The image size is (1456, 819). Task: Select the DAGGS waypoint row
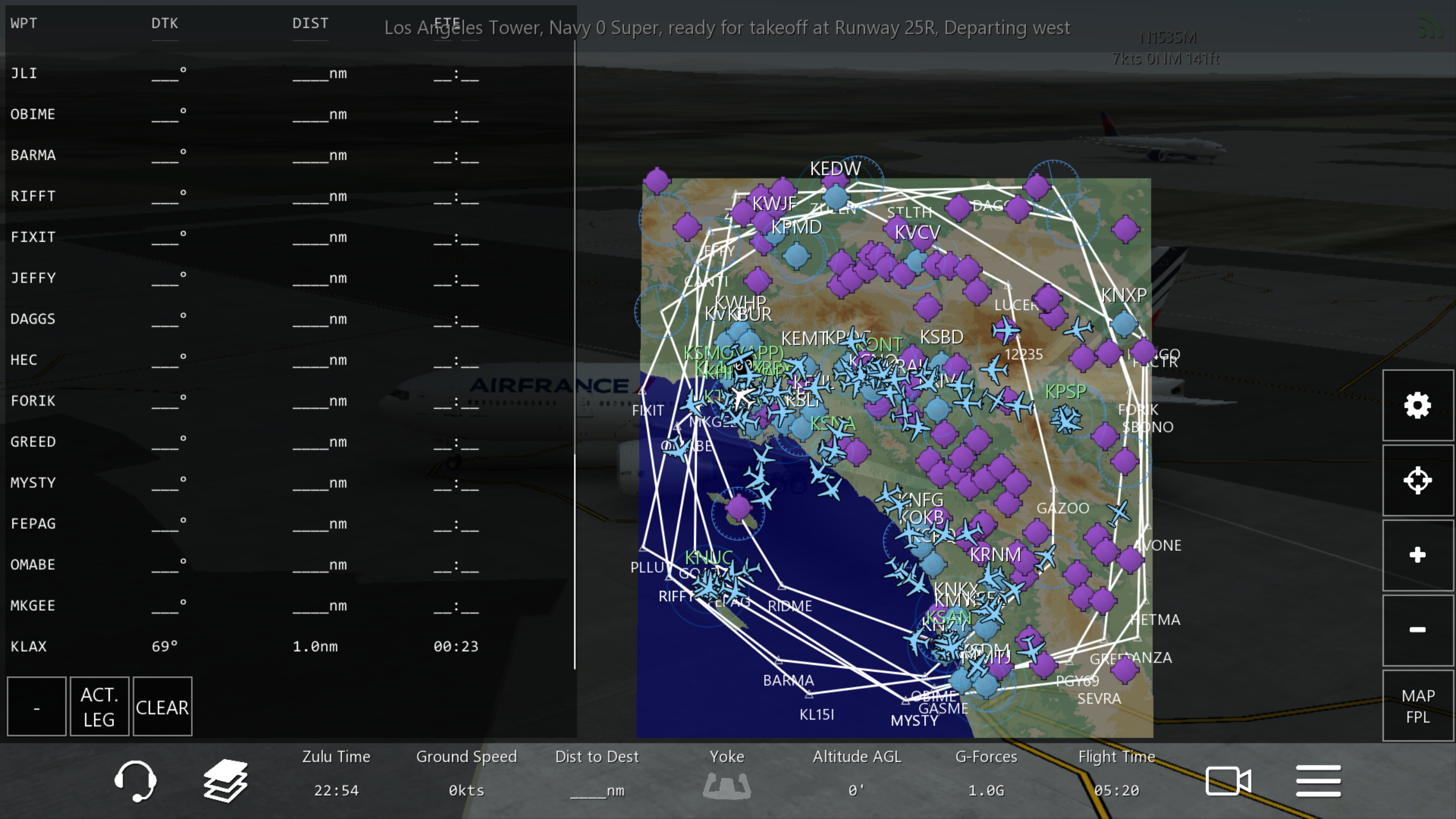pyautogui.click(x=245, y=319)
